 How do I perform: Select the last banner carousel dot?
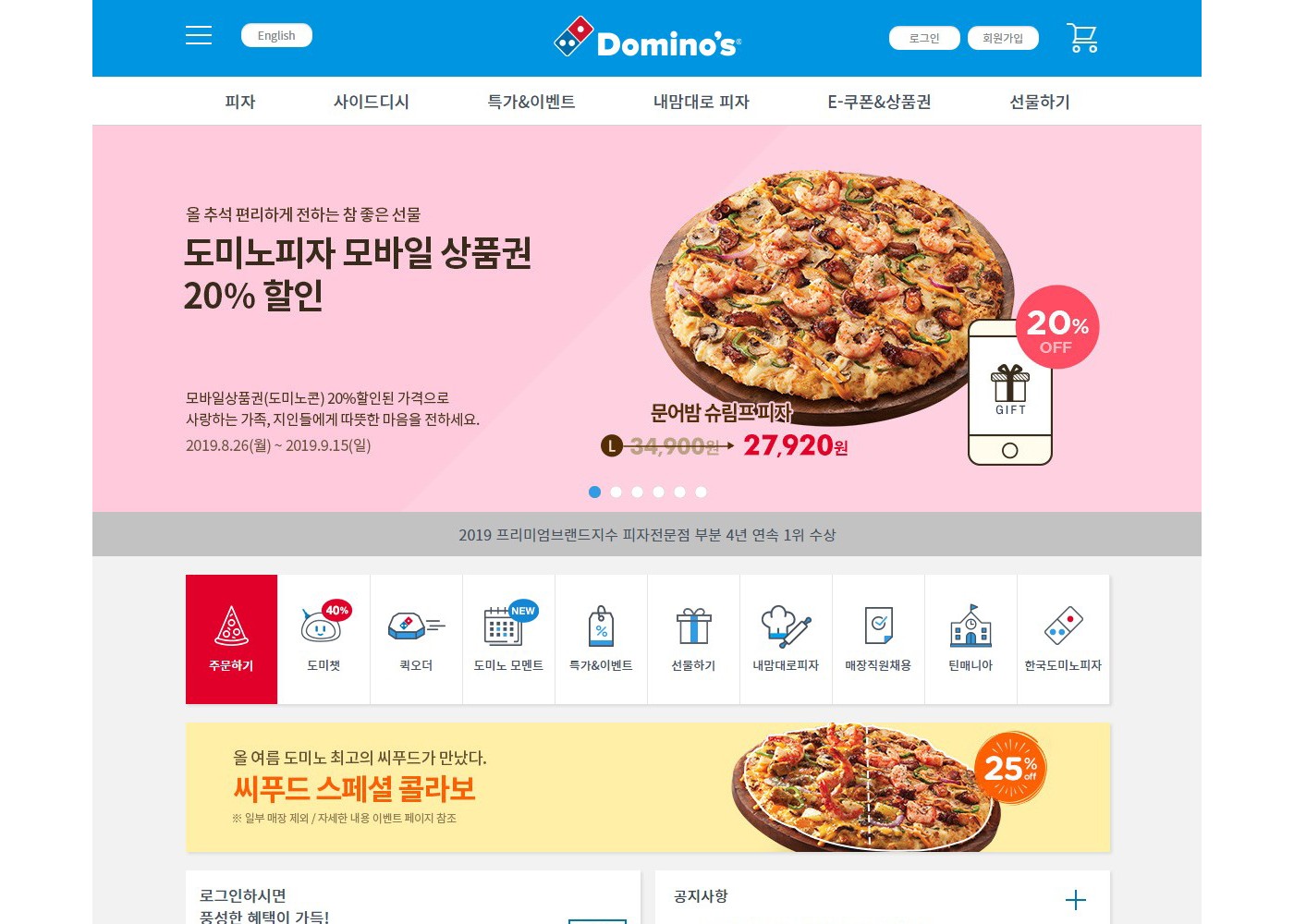click(701, 492)
